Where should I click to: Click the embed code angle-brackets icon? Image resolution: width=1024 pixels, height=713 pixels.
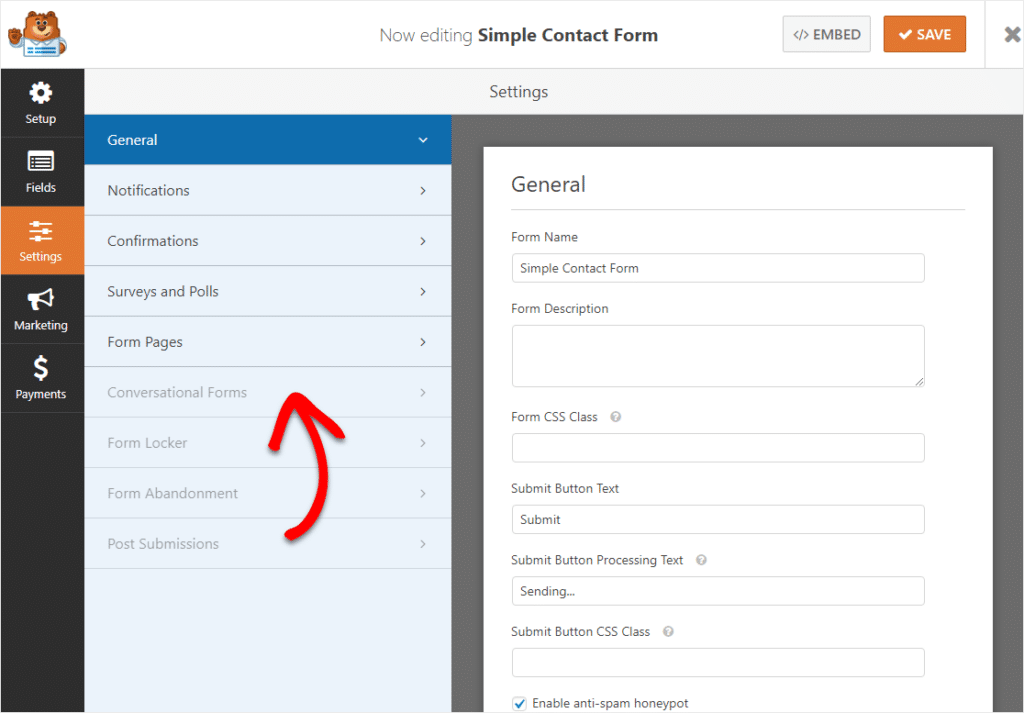pos(803,33)
